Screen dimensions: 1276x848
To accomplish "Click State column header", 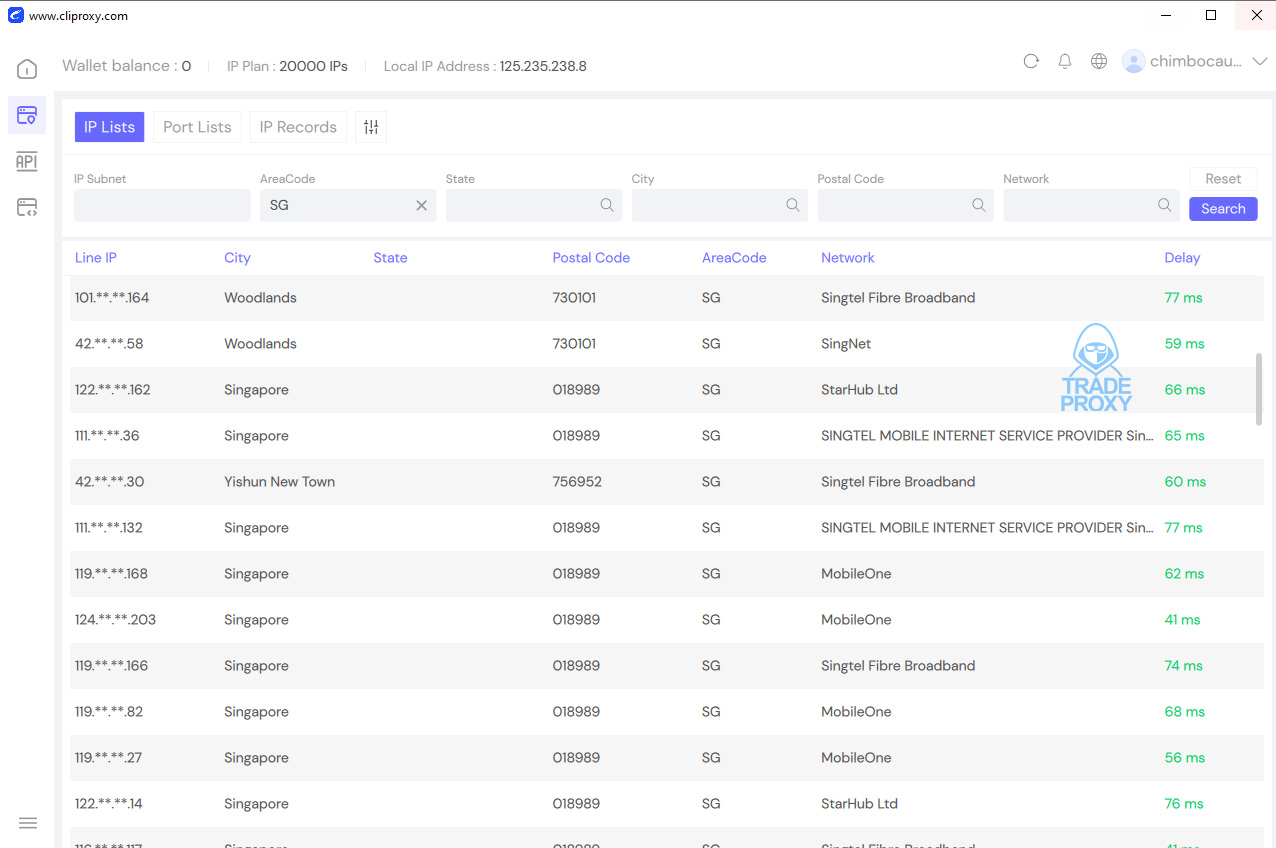I will [x=390, y=258].
